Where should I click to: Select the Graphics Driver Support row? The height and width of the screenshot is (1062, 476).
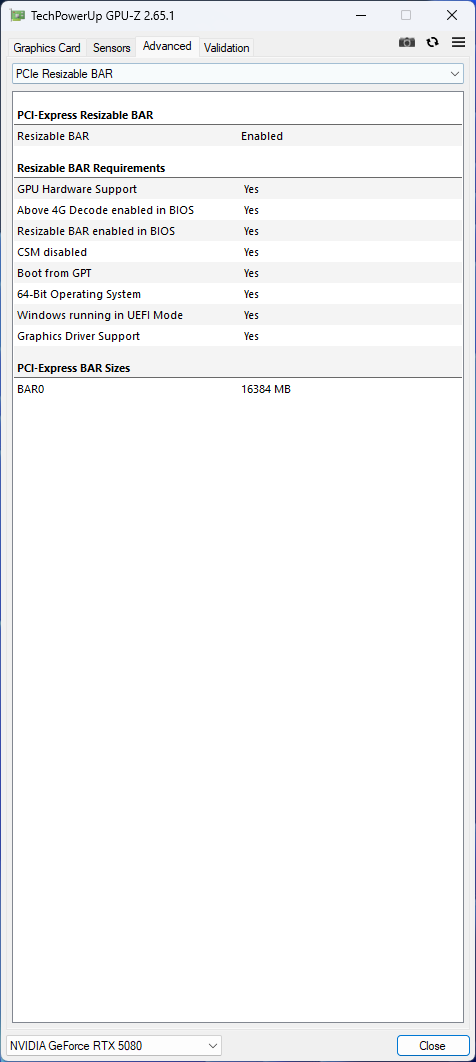click(x=238, y=336)
